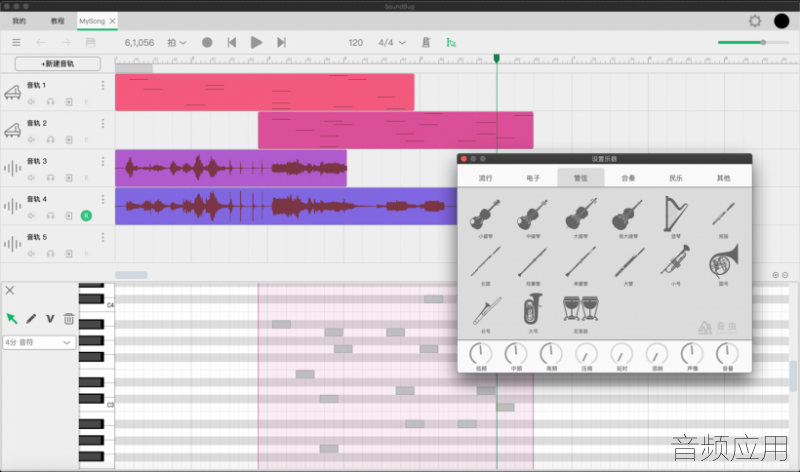Click the trash delete icon in piano roll
The width and height of the screenshot is (800, 472).
(69, 318)
